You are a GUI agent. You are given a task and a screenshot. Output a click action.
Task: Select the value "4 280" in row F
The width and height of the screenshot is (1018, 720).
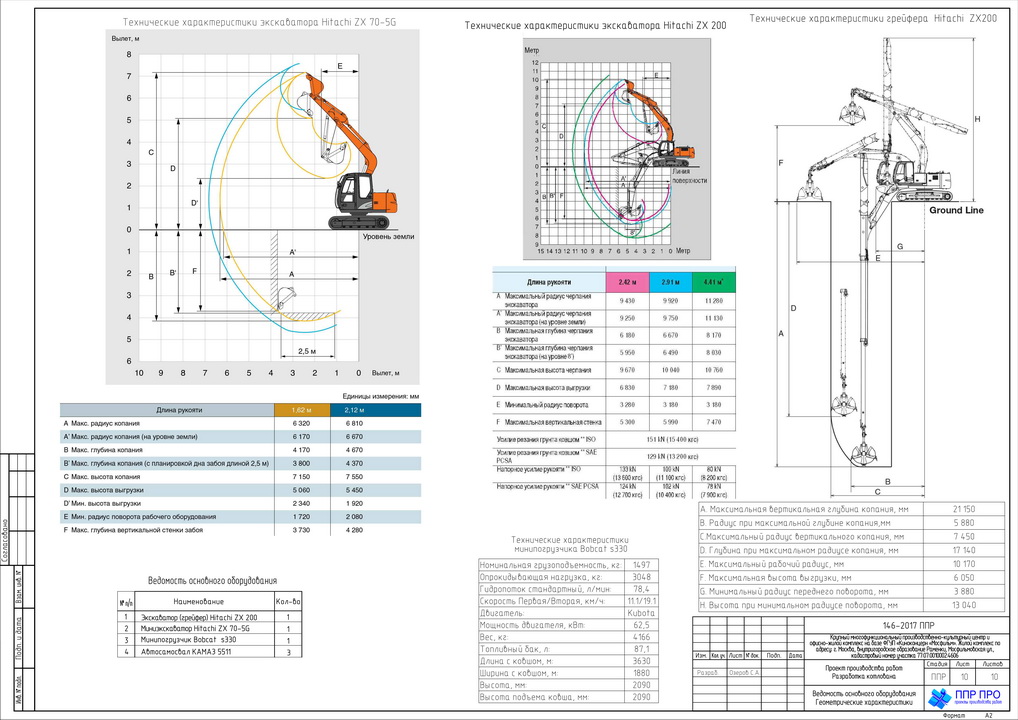click(354, 530)
